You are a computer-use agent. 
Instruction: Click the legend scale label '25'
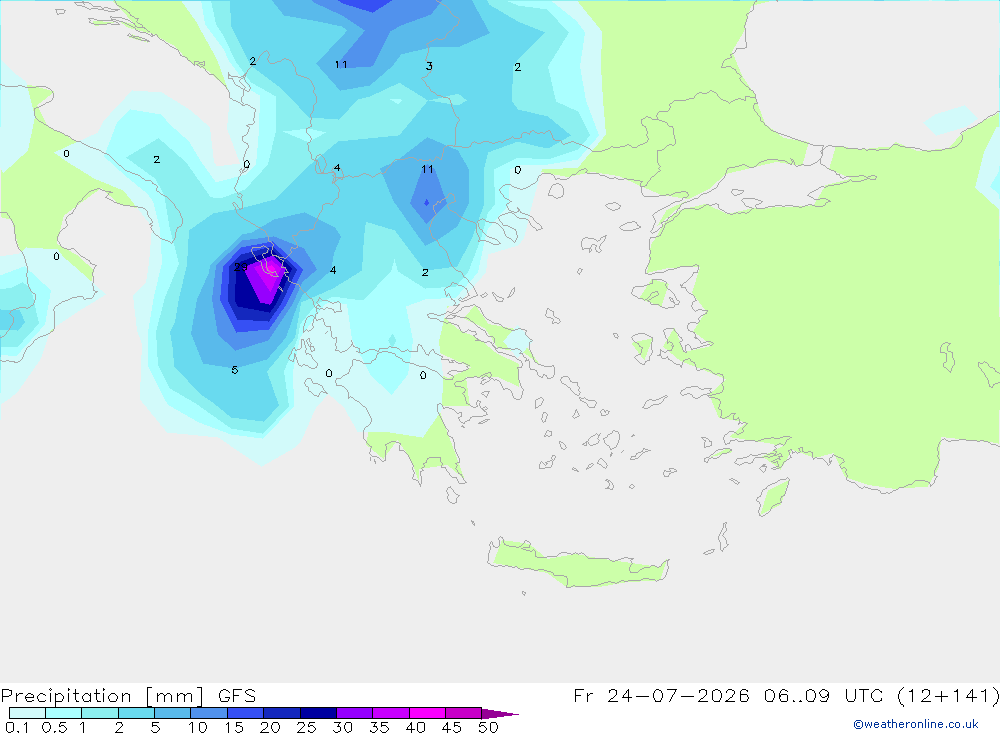click(307, 727)
